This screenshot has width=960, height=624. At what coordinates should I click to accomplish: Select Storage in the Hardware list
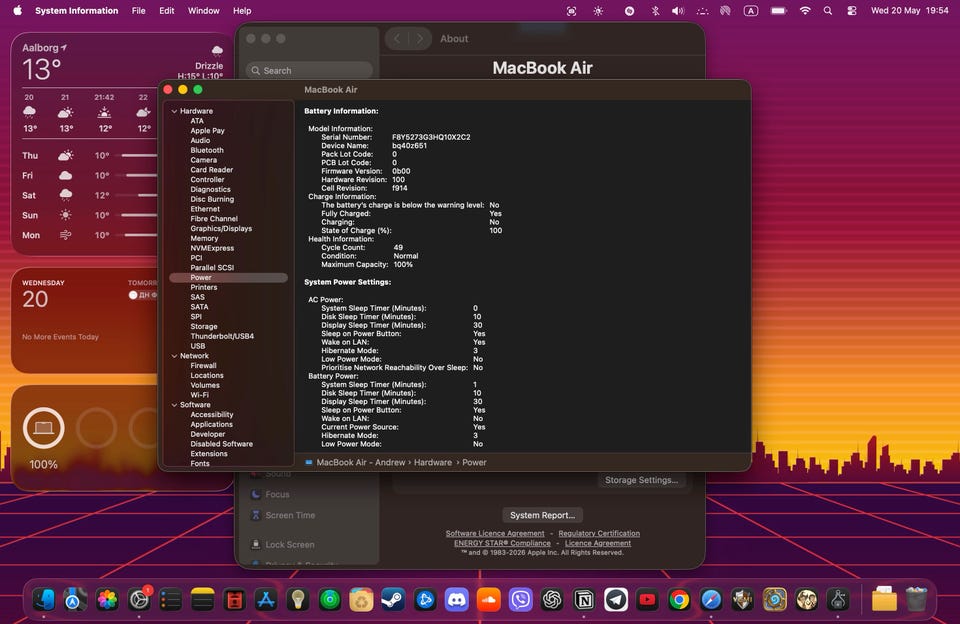(x=204, y=327)
